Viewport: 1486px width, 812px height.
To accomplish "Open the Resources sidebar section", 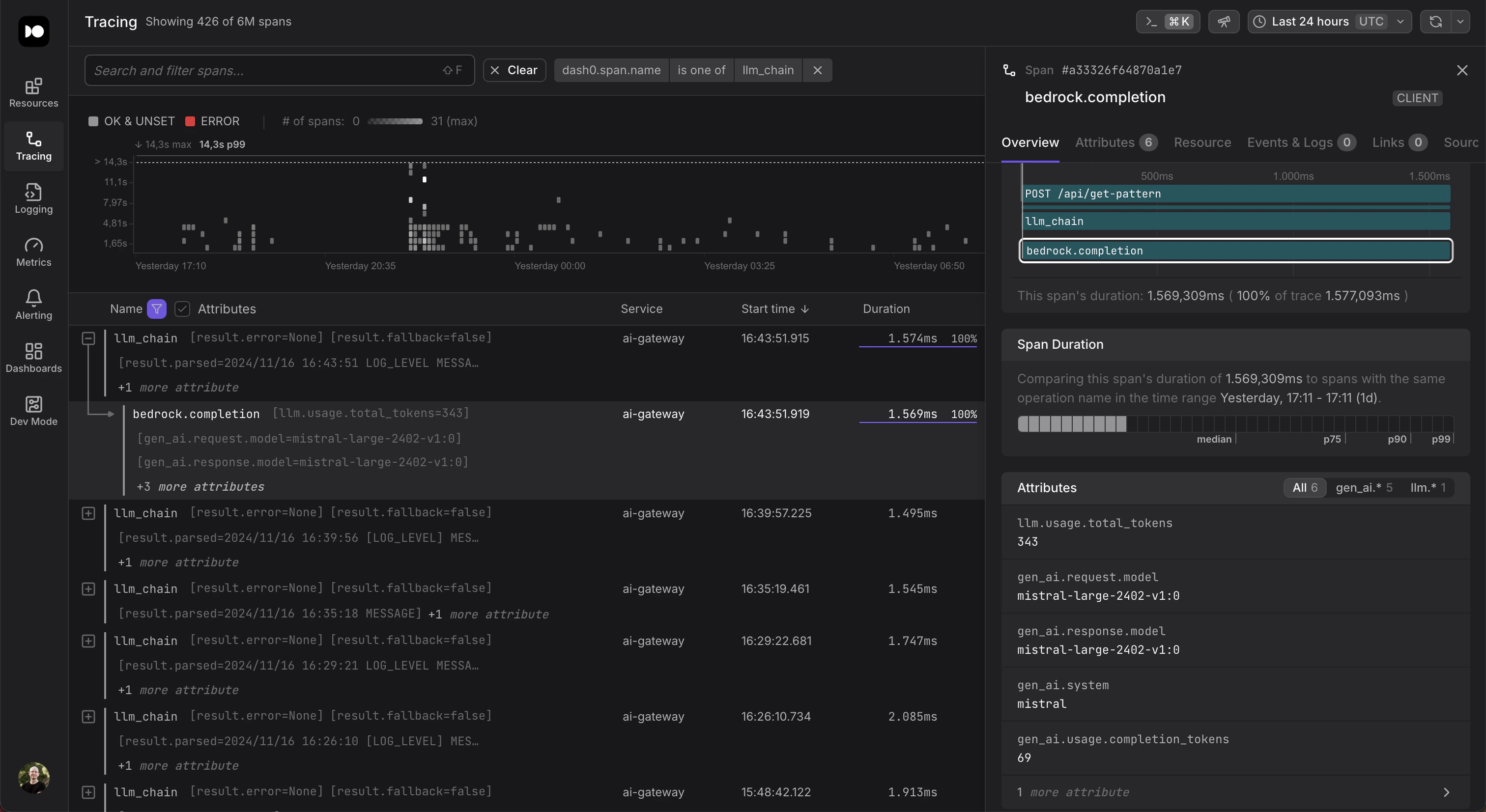I will (x=33, y=93).
